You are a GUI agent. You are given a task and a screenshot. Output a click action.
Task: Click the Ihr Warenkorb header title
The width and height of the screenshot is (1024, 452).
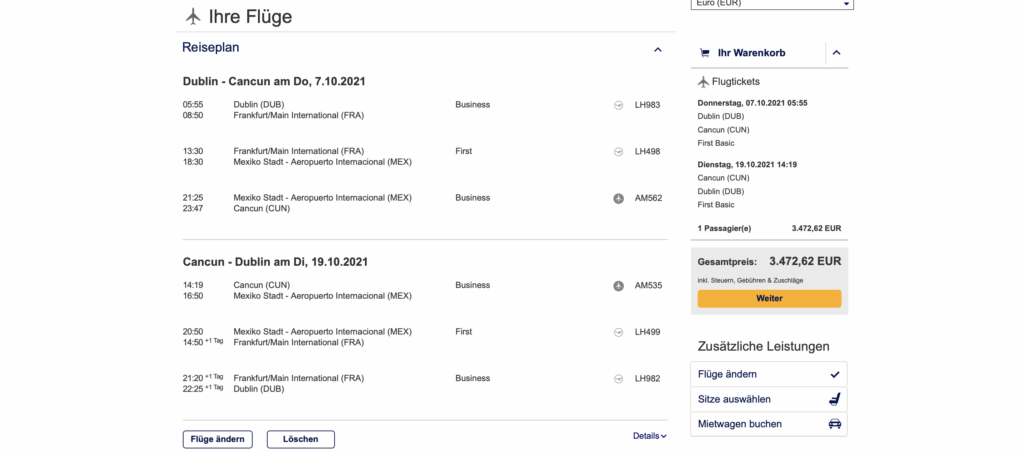coord(753,53)
